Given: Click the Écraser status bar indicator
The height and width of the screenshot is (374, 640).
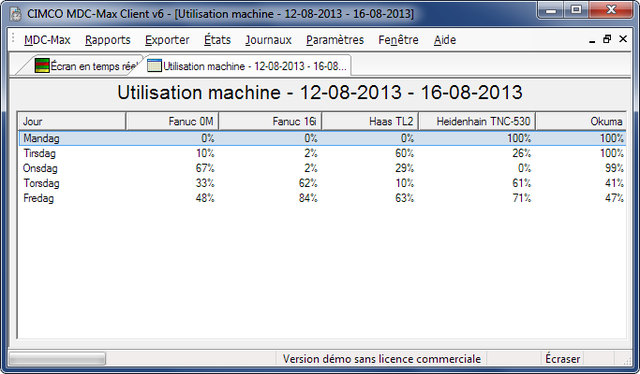Looking at the screenshot, I should point(562,359).
